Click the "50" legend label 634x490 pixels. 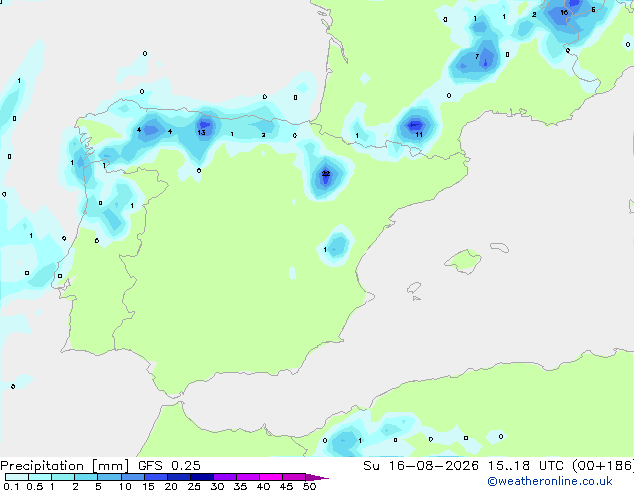click(x=309, y=486)
